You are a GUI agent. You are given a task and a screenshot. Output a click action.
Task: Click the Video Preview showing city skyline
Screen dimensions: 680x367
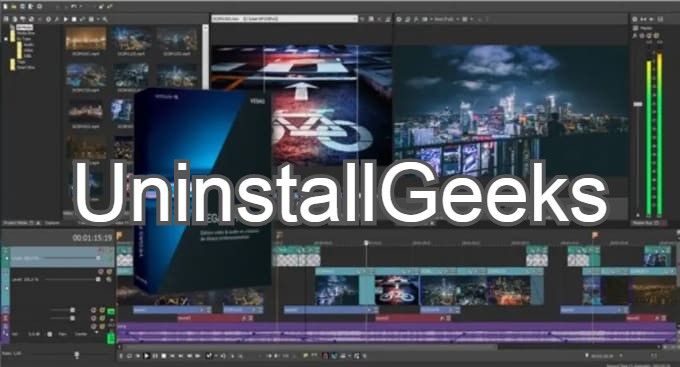click(x=511, y=111)
